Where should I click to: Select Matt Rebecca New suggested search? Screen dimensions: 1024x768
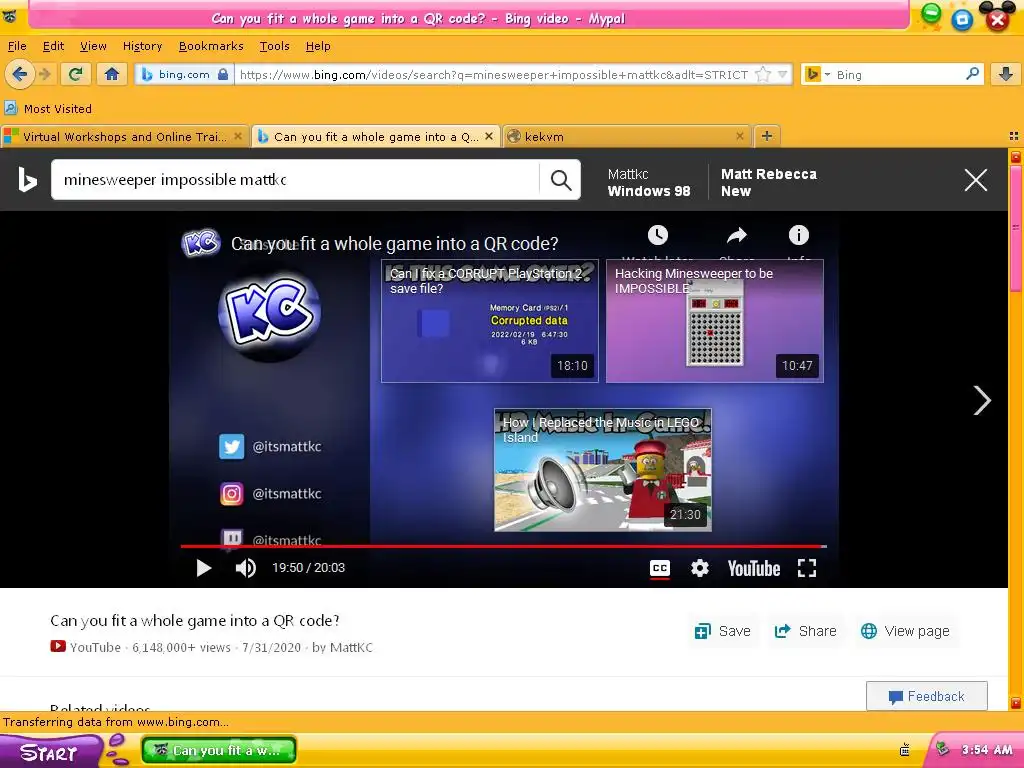click(x=769, y=183)
